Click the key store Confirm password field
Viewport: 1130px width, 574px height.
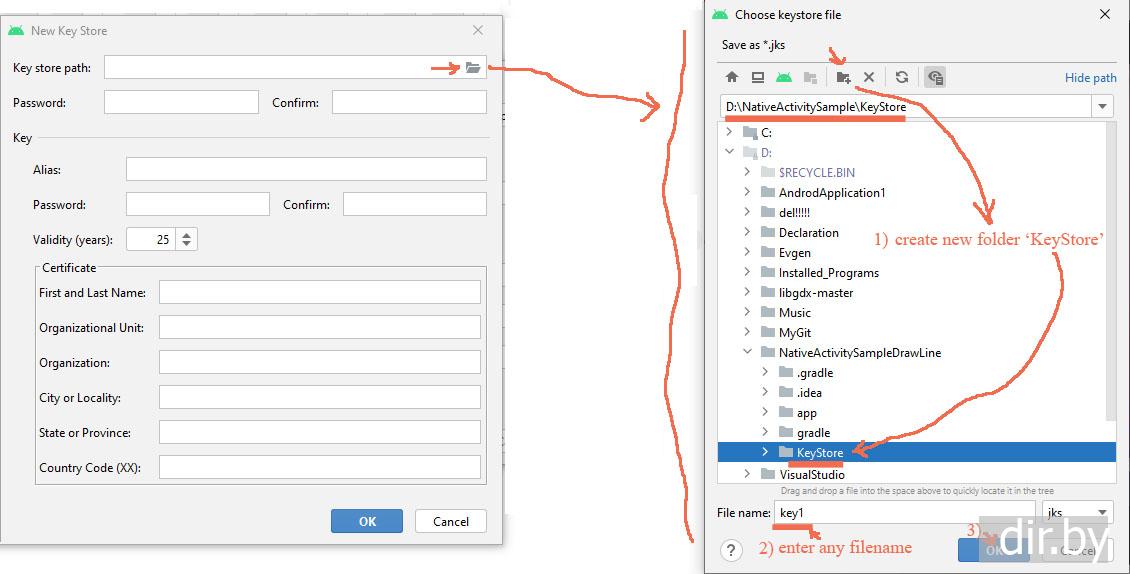[409, 102]
